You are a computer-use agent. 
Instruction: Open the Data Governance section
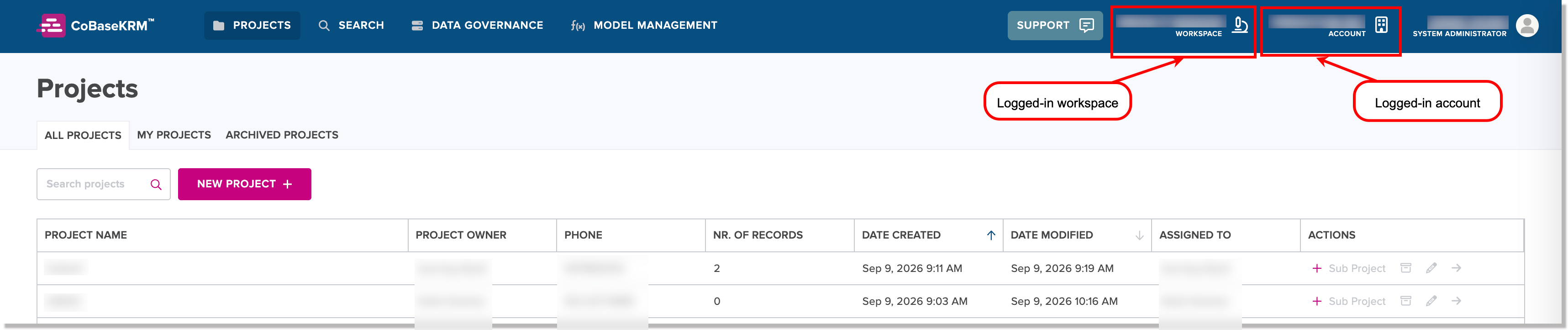click(477, 26)
